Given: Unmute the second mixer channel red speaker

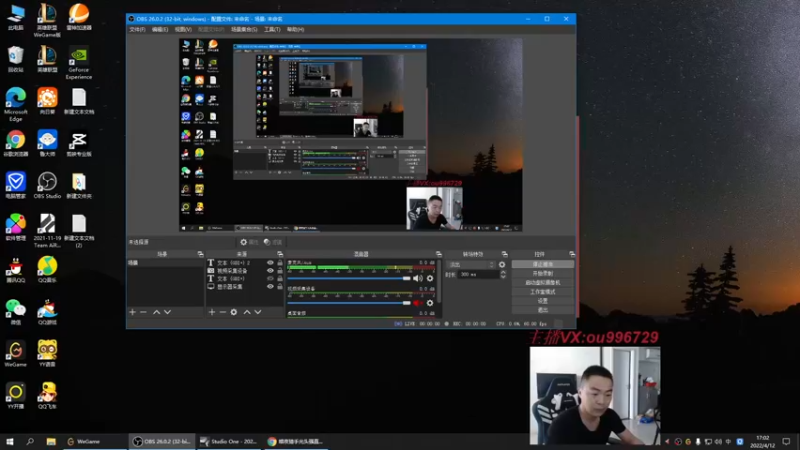Looking at the screenshot, I should pyautogui.click(x=418, y=303).
